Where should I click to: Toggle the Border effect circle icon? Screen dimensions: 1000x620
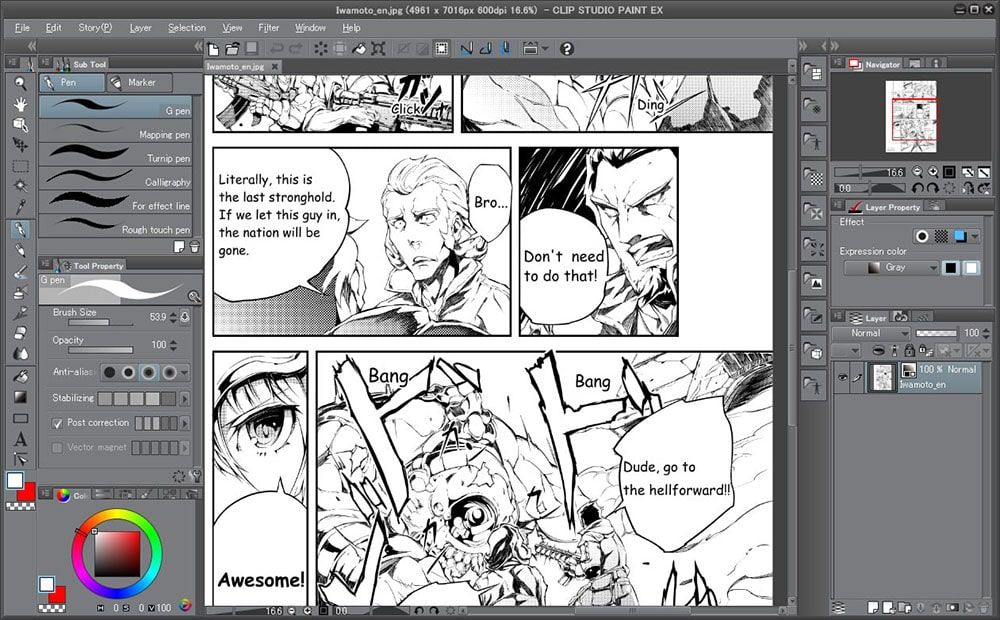(x=922, y=237)
